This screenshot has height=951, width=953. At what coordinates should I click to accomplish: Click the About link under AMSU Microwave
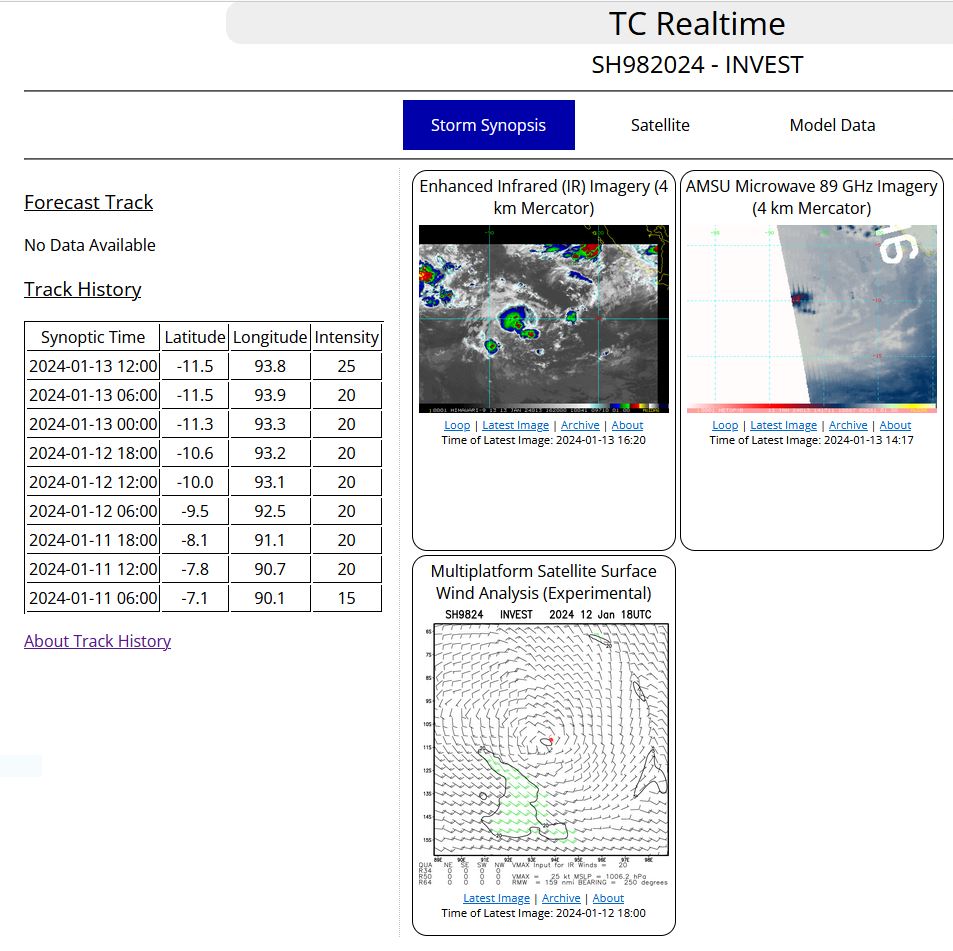(895, 425)
